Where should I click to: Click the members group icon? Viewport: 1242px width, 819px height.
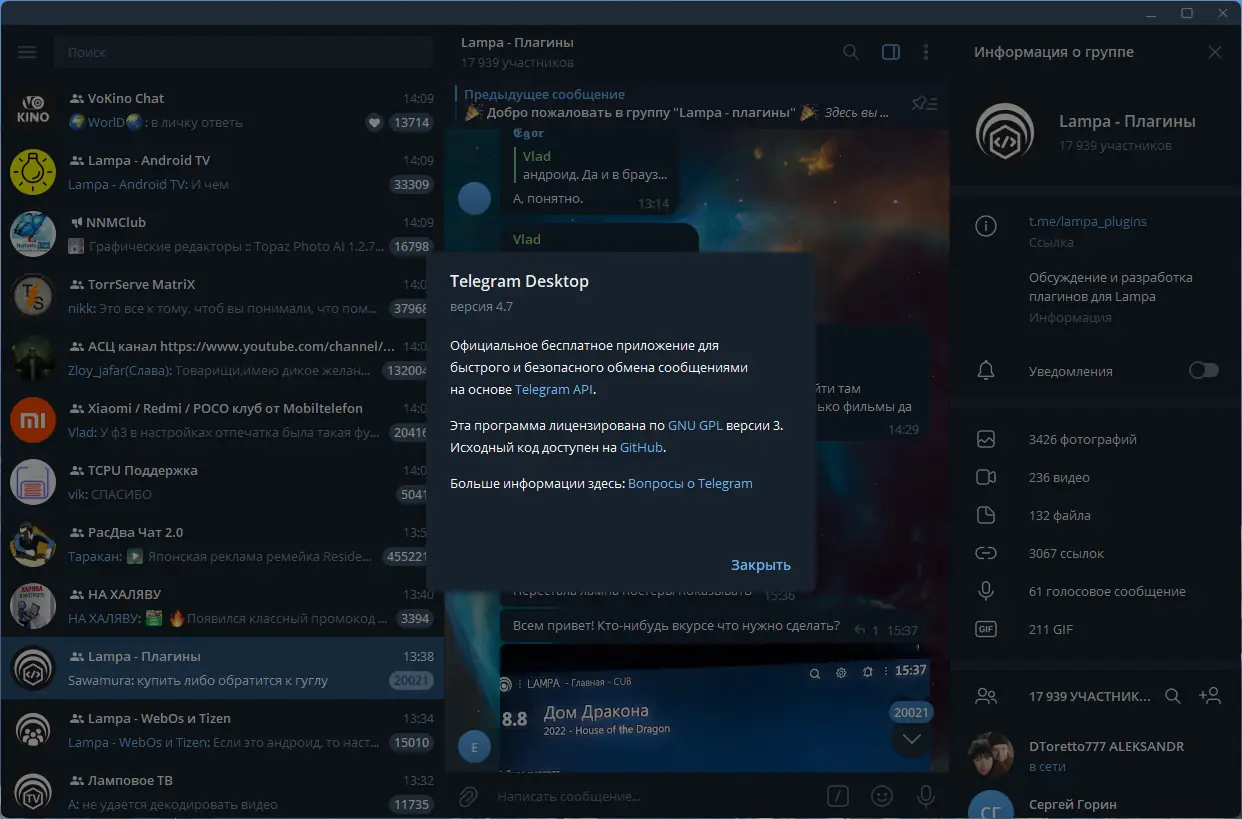point(986,695)
